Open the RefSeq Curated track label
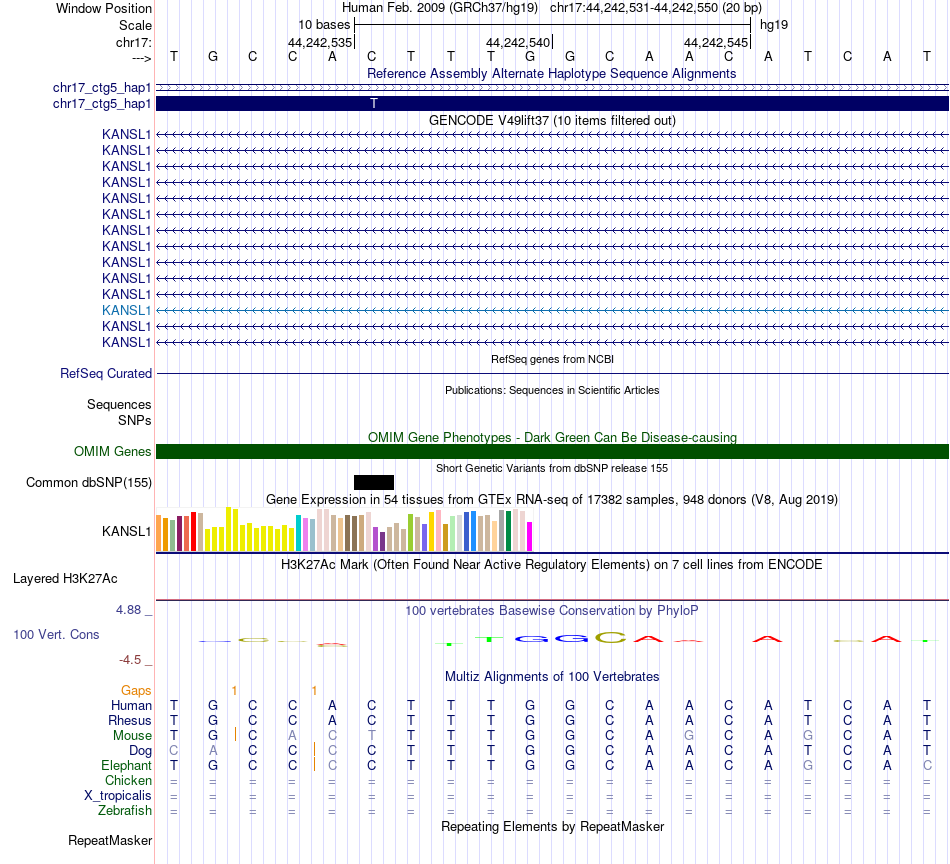950x864 pixels. pos(105,373)
